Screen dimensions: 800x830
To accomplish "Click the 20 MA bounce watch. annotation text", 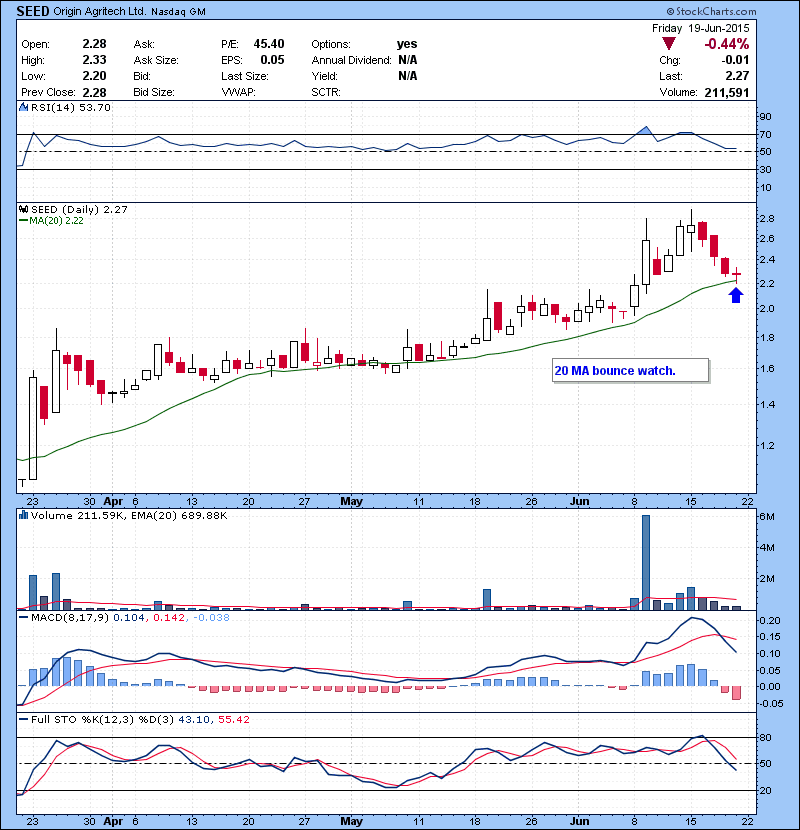I will [x=615, y=371].
